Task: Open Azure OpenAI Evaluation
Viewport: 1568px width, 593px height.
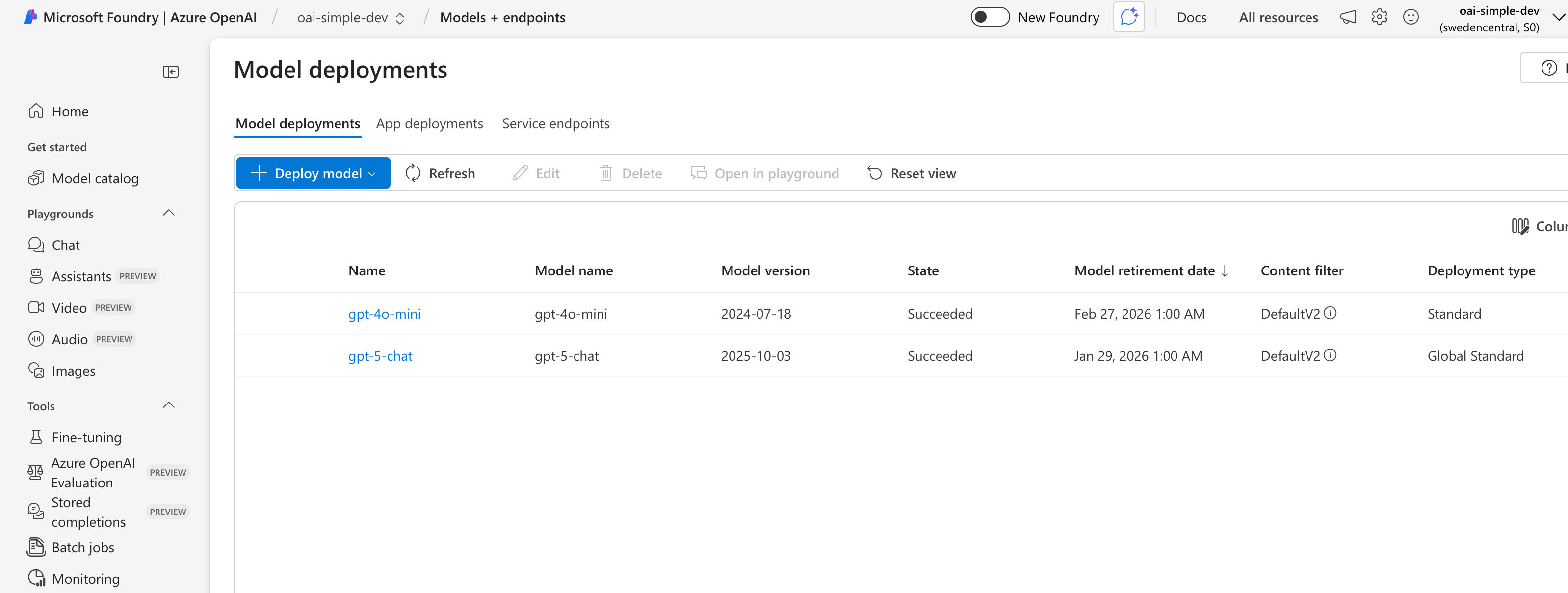Action: [108, 472]
